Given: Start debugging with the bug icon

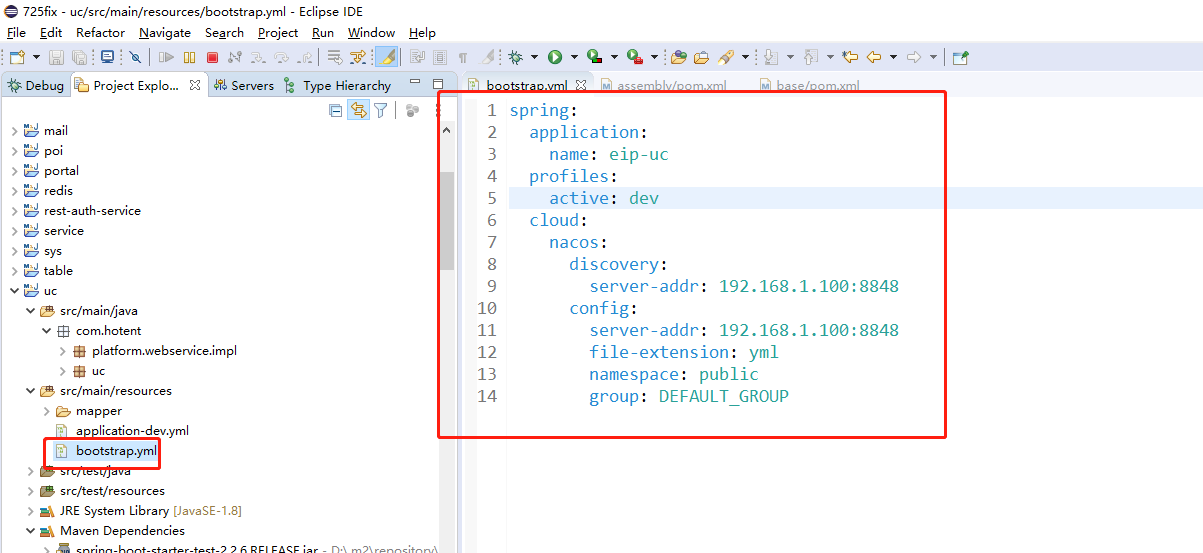Looking at the screenshot, I should pos(515,58).
